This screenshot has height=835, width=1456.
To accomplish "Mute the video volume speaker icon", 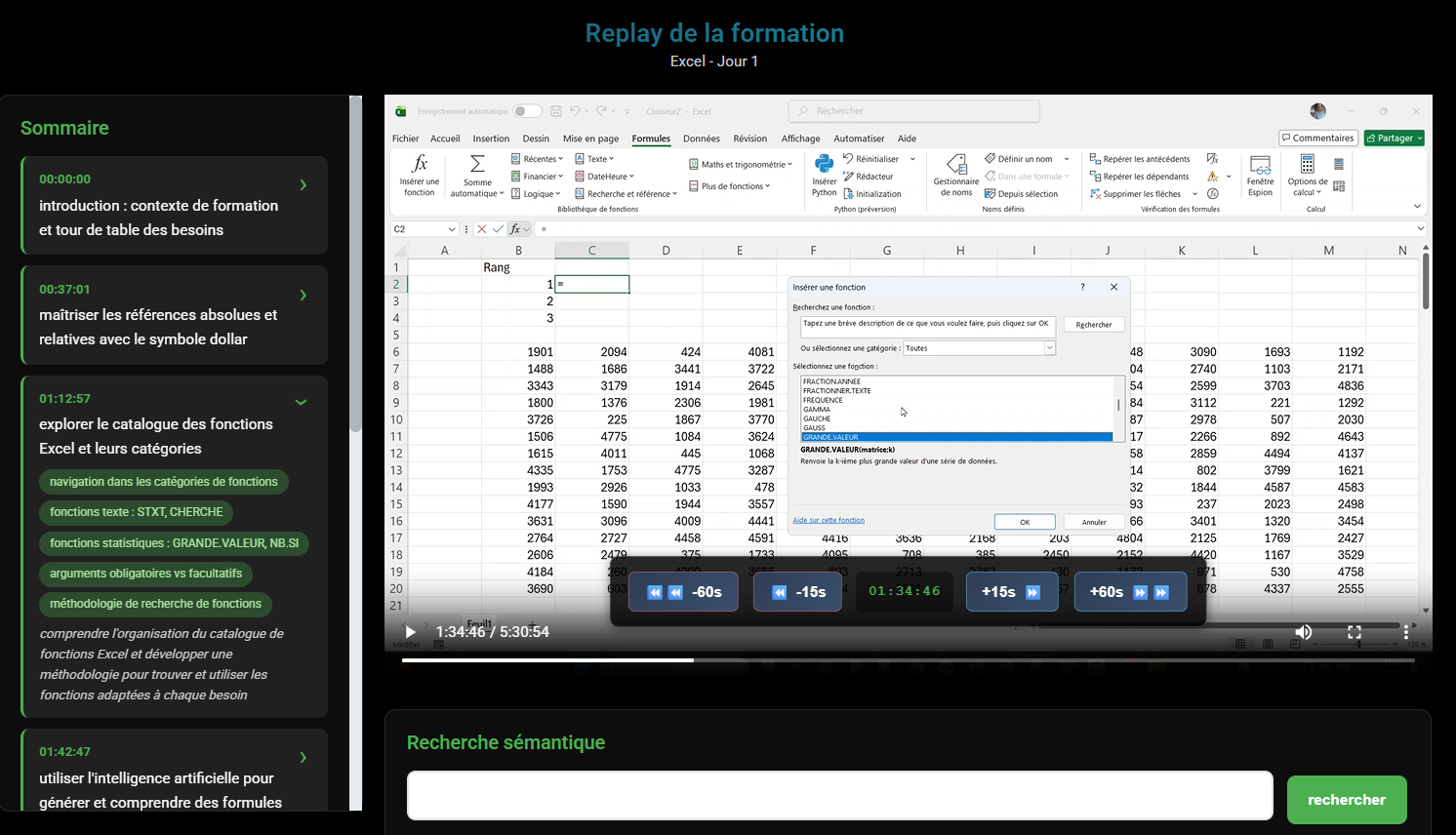I will [x=1303, y=632].
